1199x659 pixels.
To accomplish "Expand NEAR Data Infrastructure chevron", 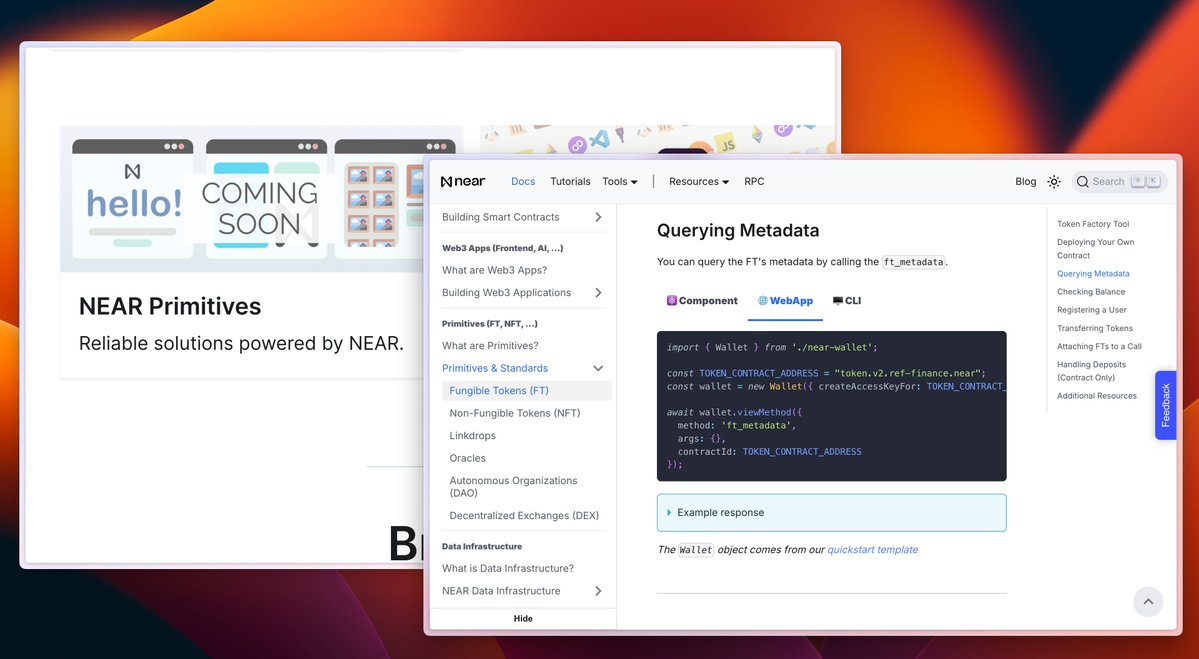I will pyautogui.click(x=598, y=591).
